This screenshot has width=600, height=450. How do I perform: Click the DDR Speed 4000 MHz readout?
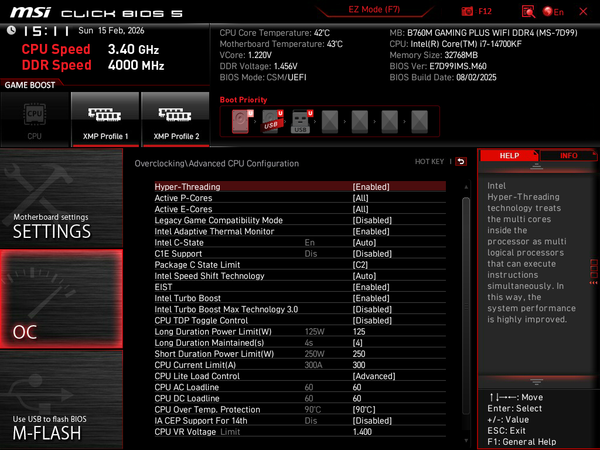(93, 65)
